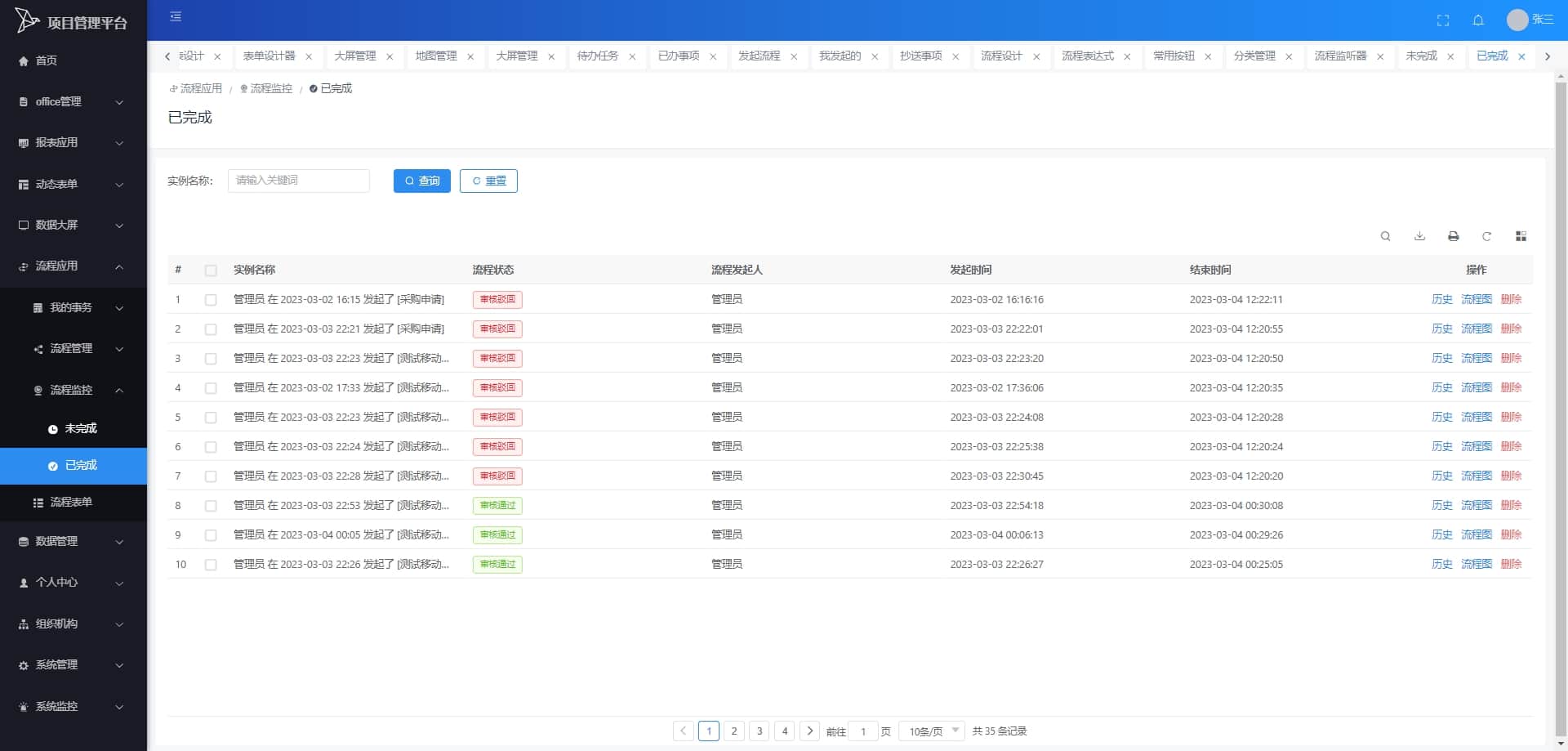Open 未完成 in the sidebar
The width and height of the screenshot is (1568, 751).
pos(73,428)
